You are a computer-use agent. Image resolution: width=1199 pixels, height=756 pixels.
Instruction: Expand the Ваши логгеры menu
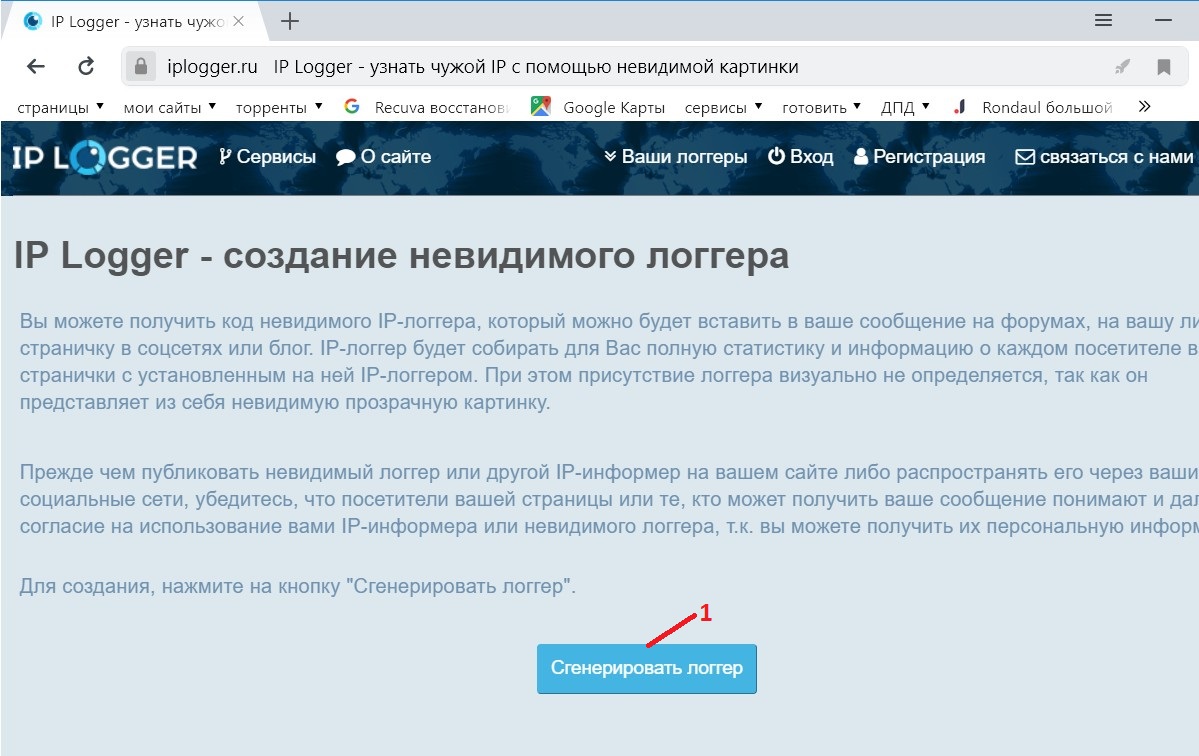pyautogui.click(x=675, y=157)
